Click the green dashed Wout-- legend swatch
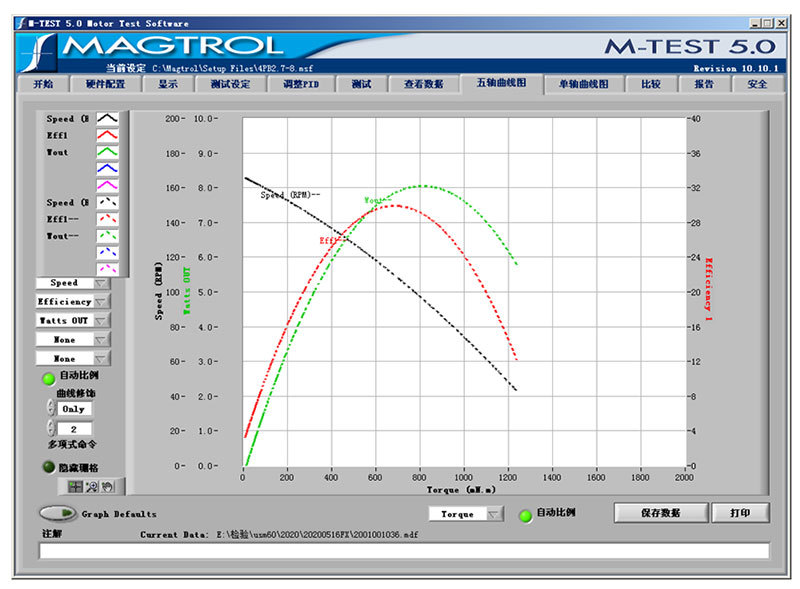This screenshot has height=589, width=800. [107, 236]
